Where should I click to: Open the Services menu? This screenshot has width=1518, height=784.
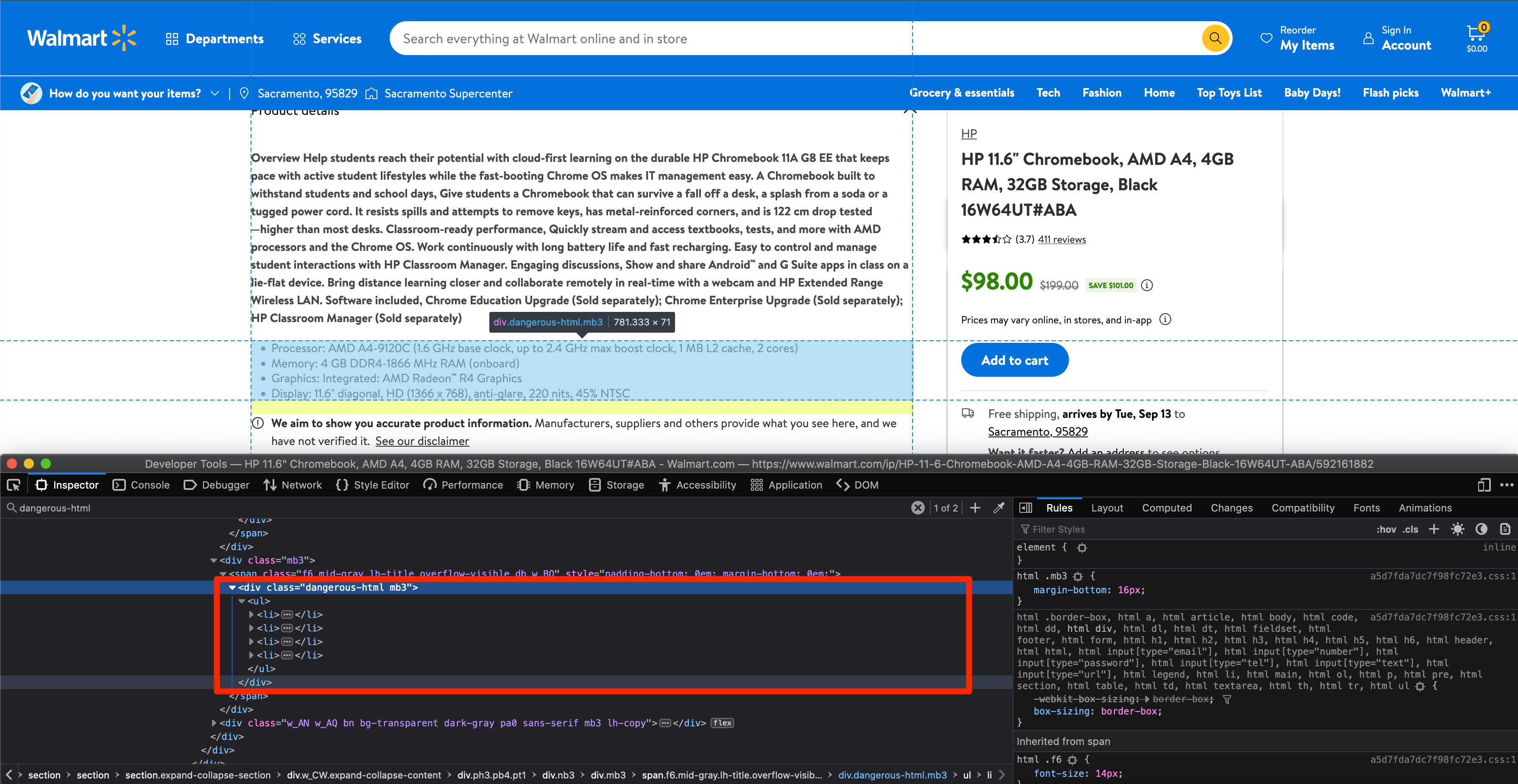(x=327, y=39)
